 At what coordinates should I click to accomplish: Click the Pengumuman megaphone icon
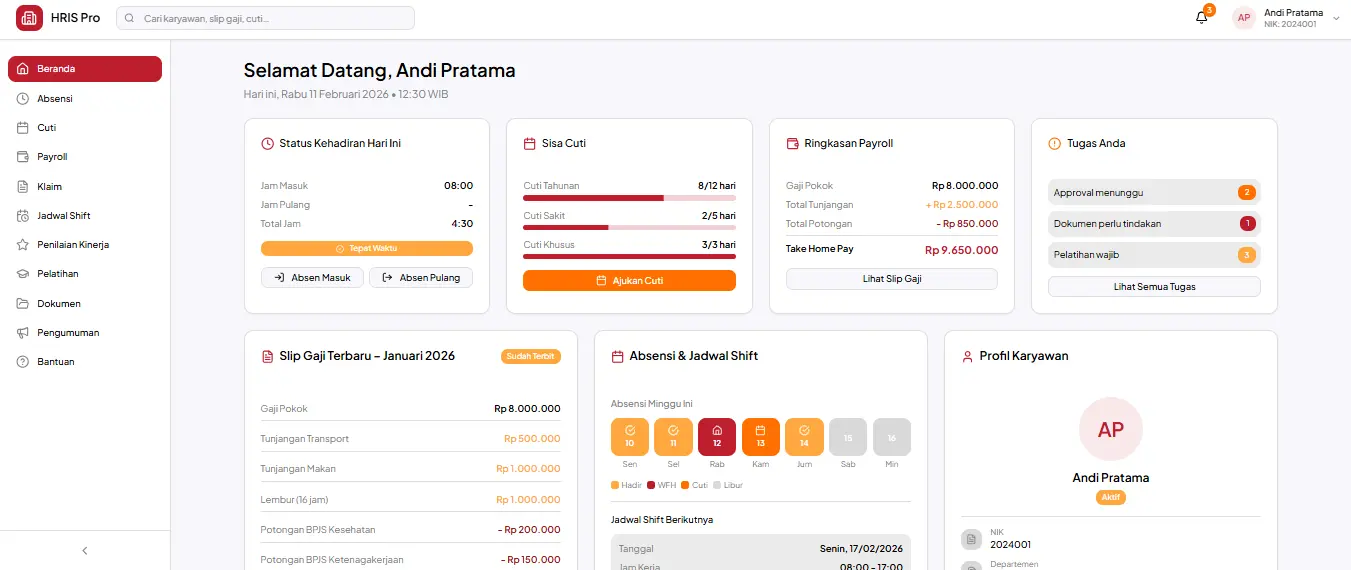pyautogui.click(x=23, y=333)
